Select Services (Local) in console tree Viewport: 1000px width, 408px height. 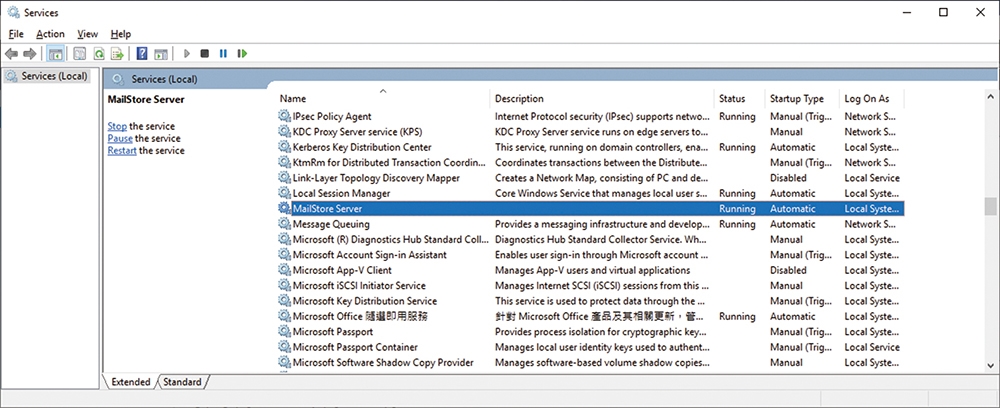pyautogui.click(x=47, y=76)
